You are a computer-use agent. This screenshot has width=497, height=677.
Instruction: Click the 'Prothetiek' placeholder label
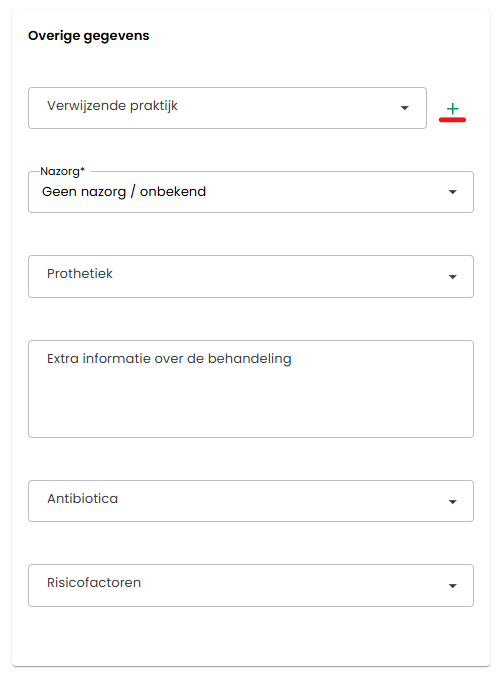pos(80,273)
